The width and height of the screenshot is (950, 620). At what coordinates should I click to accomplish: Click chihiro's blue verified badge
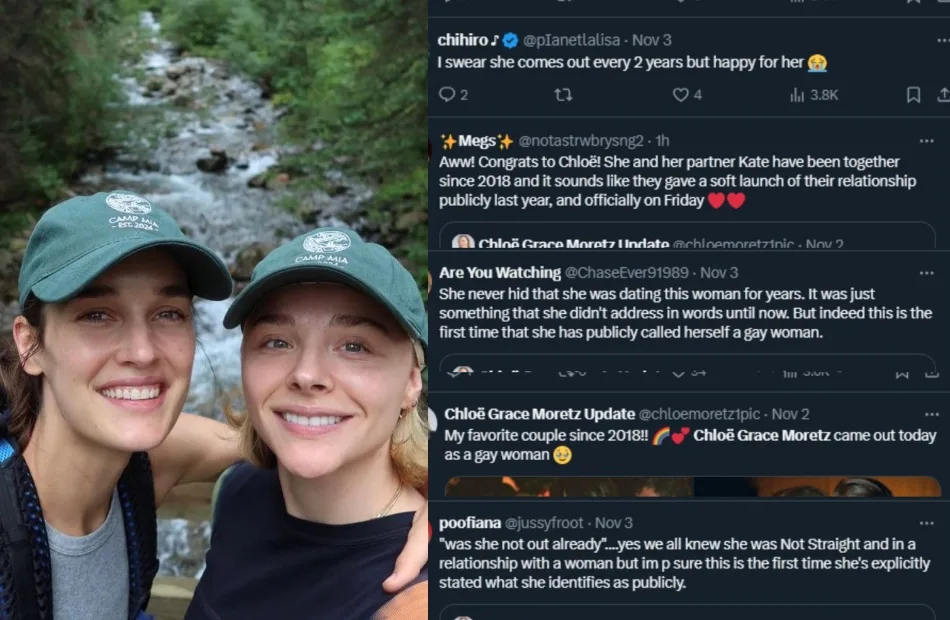pos(510,40)
